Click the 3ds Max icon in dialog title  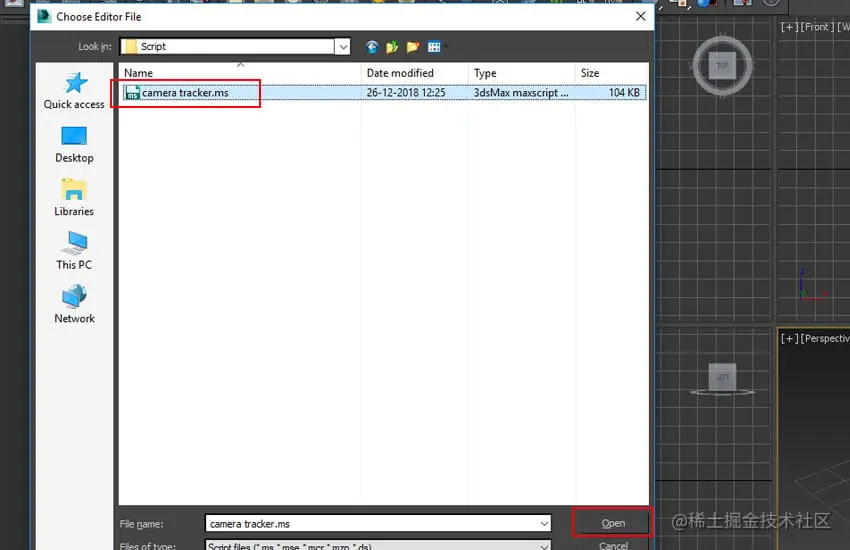point(44,16)
